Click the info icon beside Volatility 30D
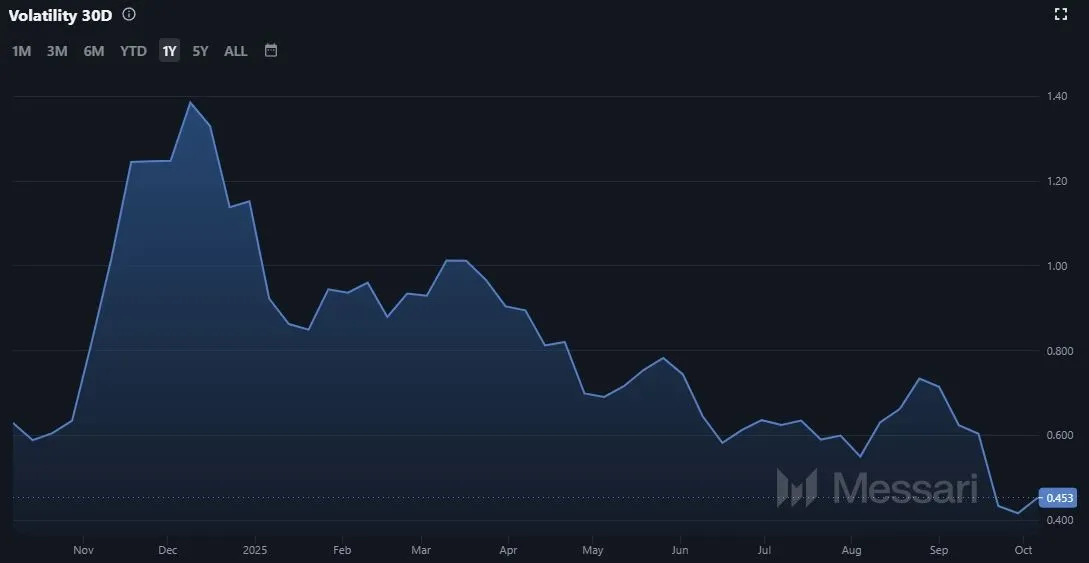Screen dimensions: 1089x563 (129, 15)
